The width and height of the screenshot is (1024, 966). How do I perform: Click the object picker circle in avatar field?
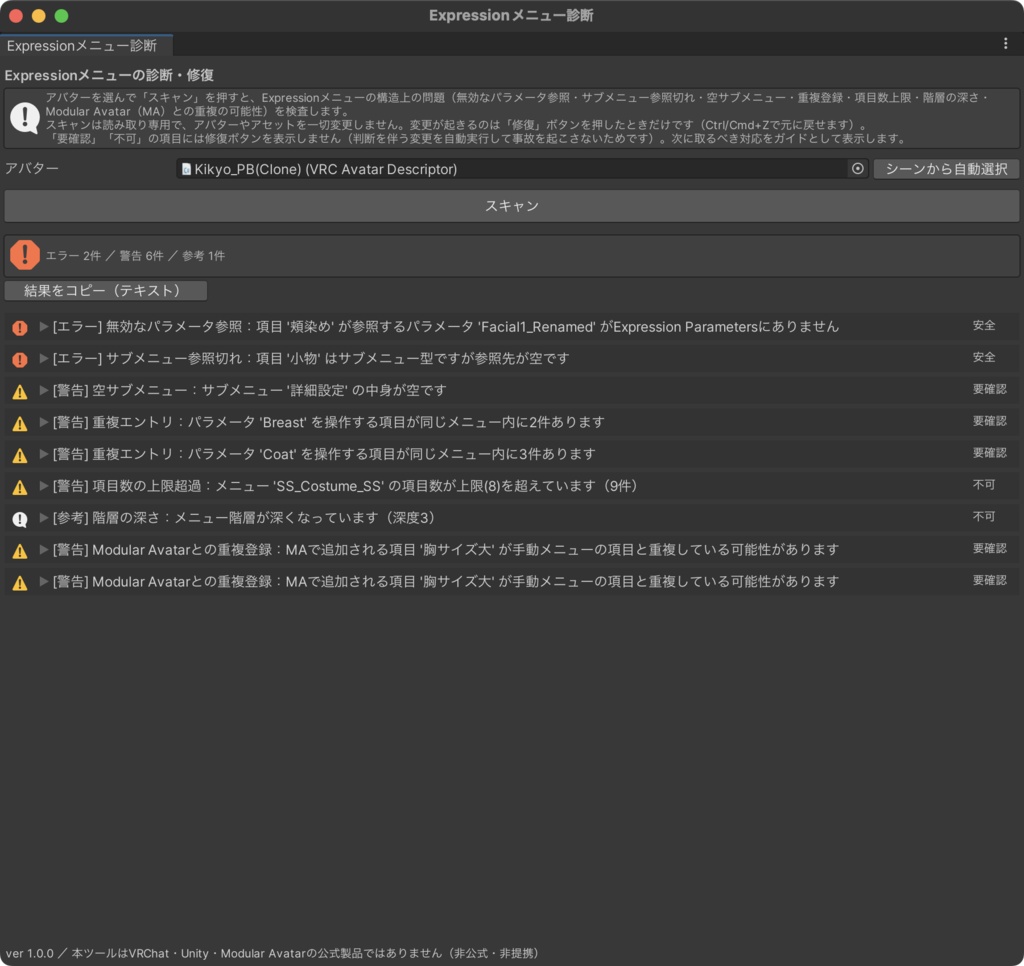(857, 169)
